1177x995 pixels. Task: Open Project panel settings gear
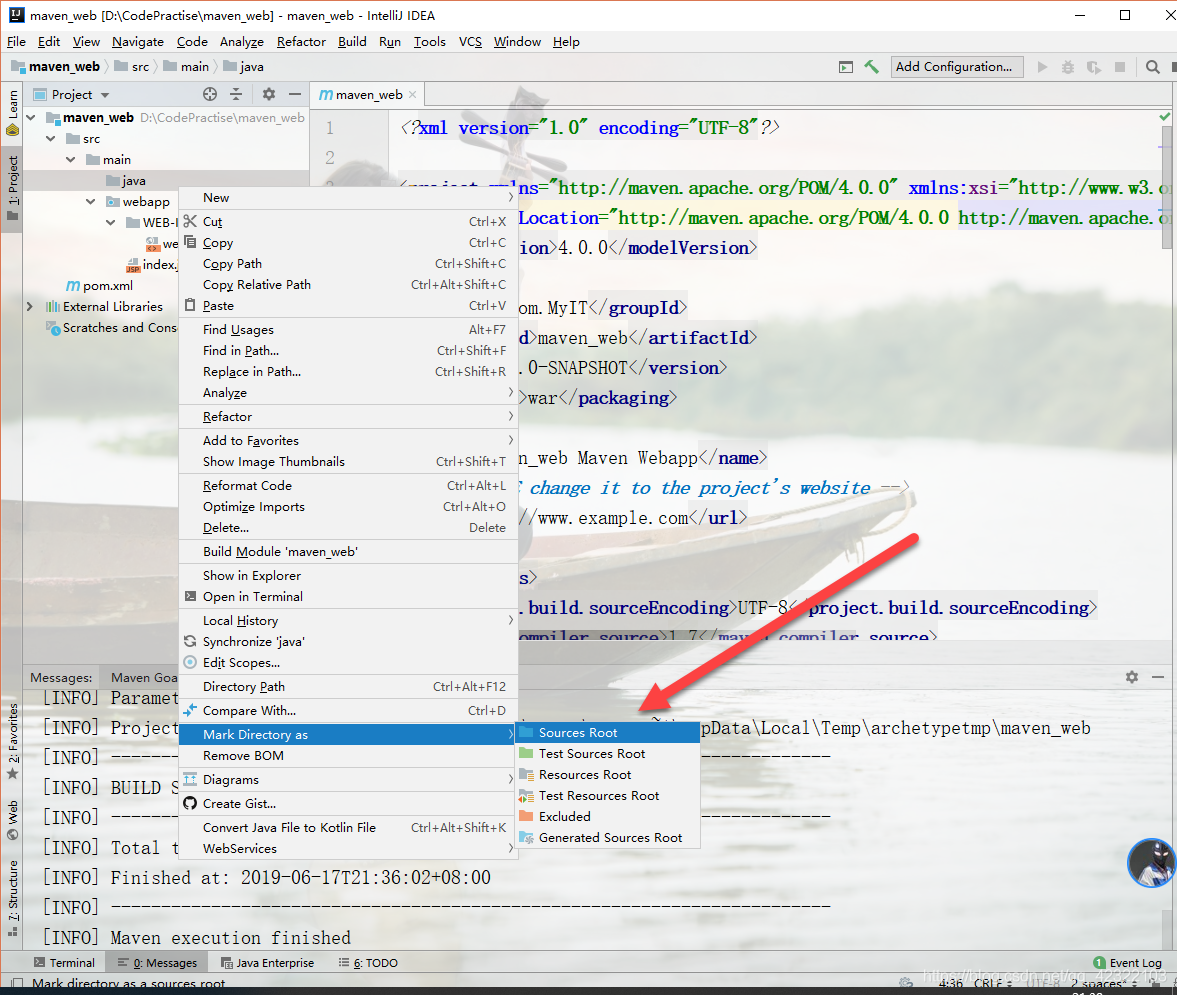coord(269,94)
